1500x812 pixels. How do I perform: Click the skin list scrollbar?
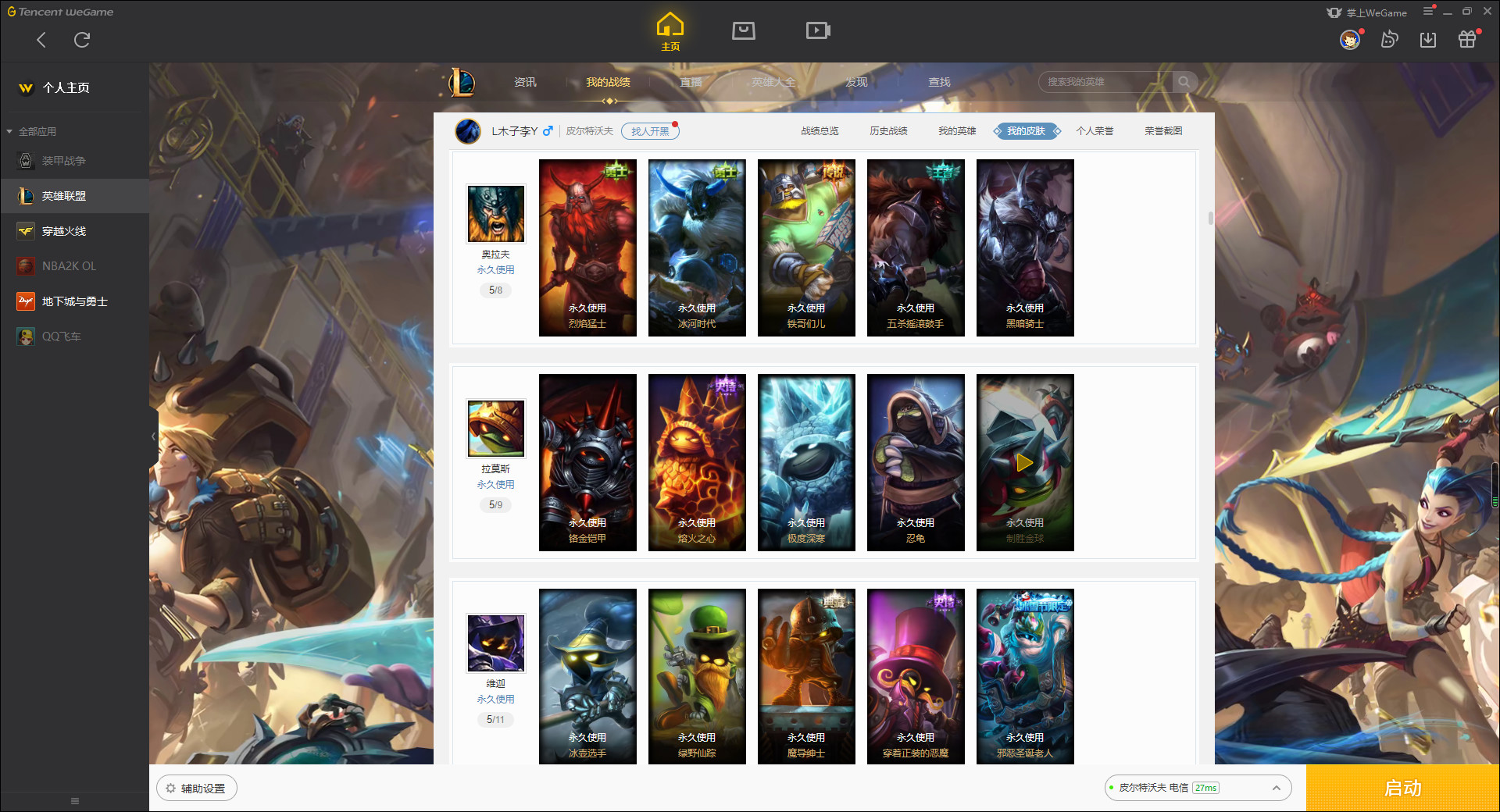click(1210, 219)
